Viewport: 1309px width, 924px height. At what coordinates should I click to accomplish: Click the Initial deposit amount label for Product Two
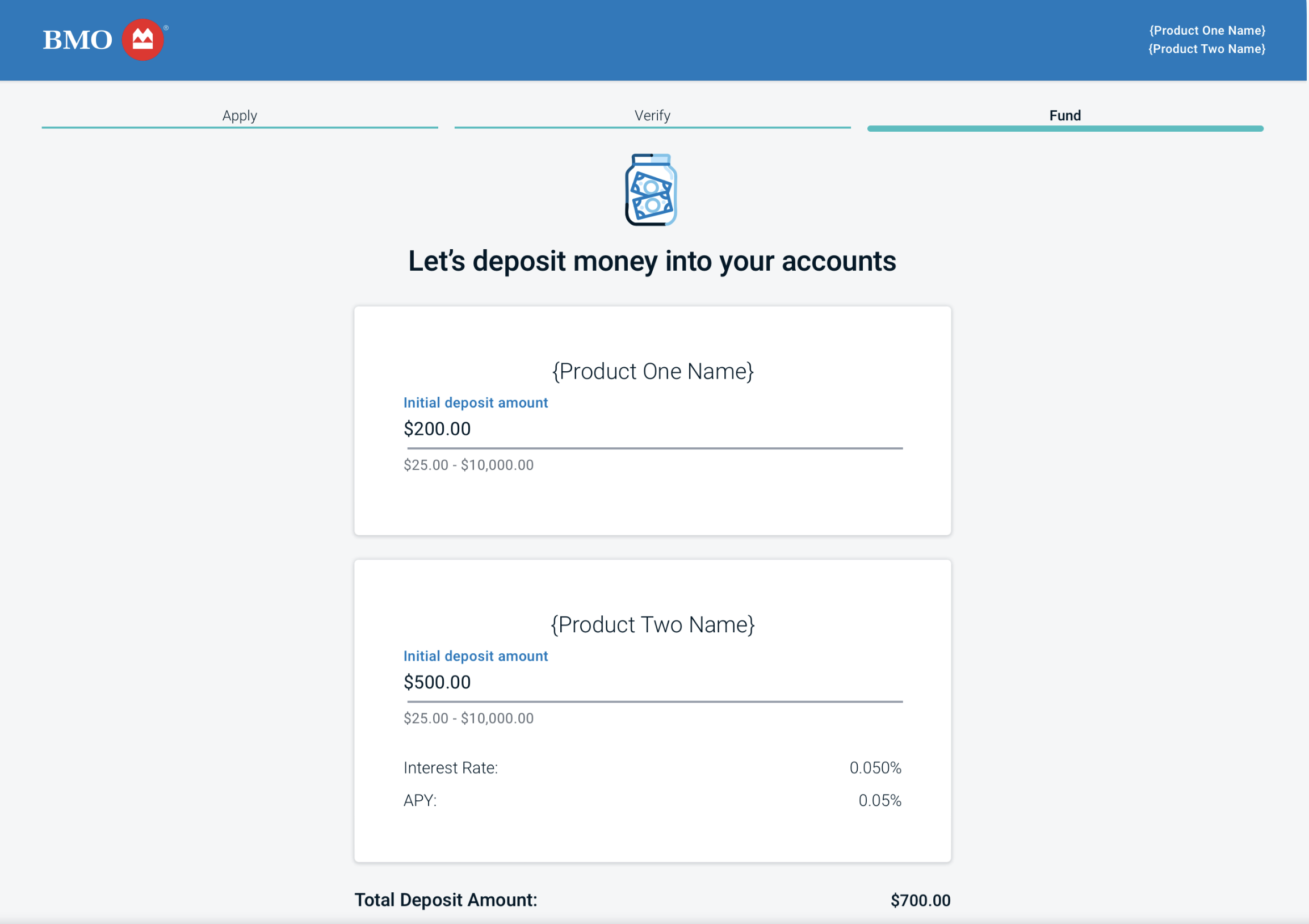pos(476,656)
